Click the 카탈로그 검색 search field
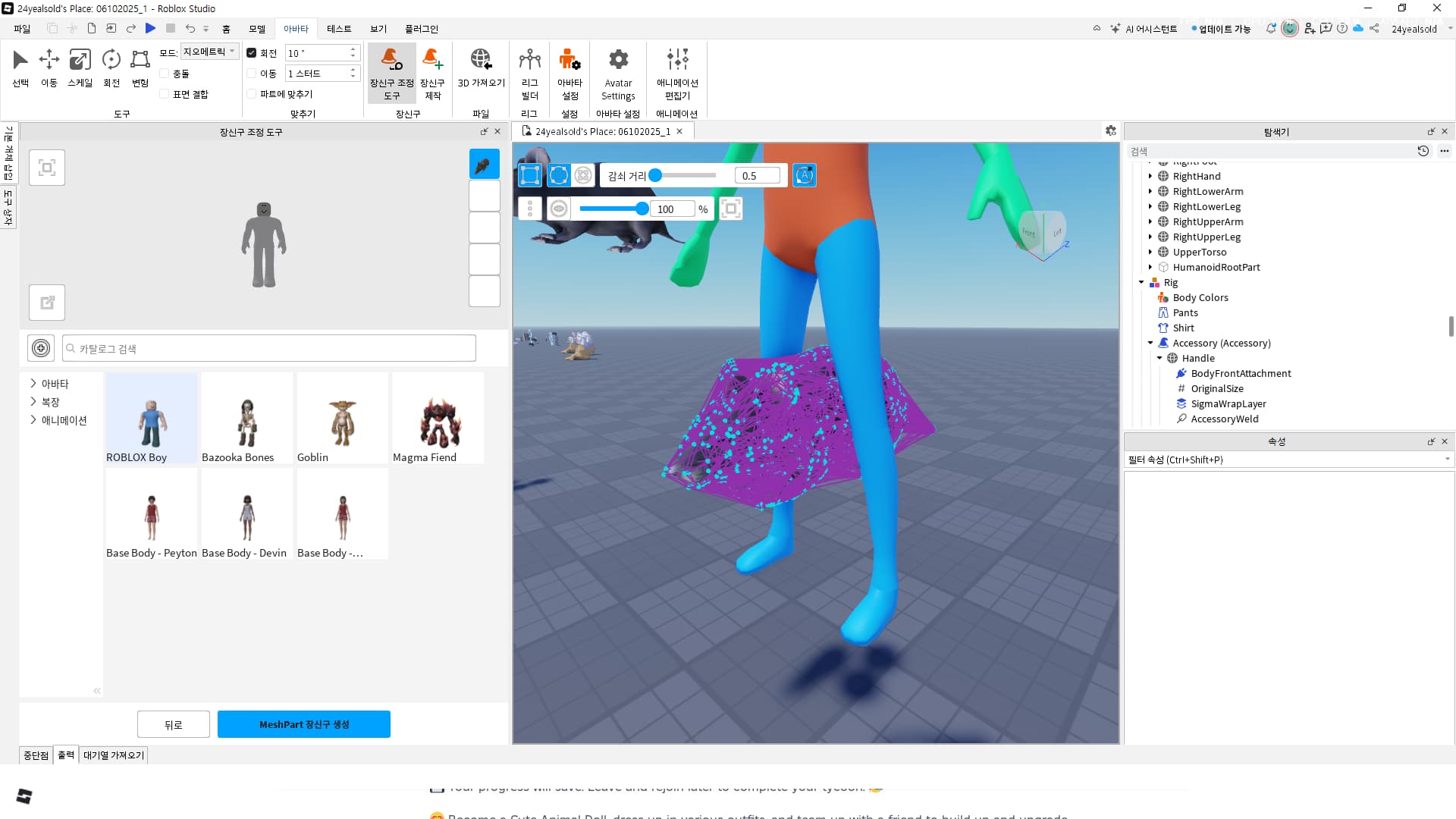Image resolution: width=1456 pixels, height=819 pixels. pos(269,348)
